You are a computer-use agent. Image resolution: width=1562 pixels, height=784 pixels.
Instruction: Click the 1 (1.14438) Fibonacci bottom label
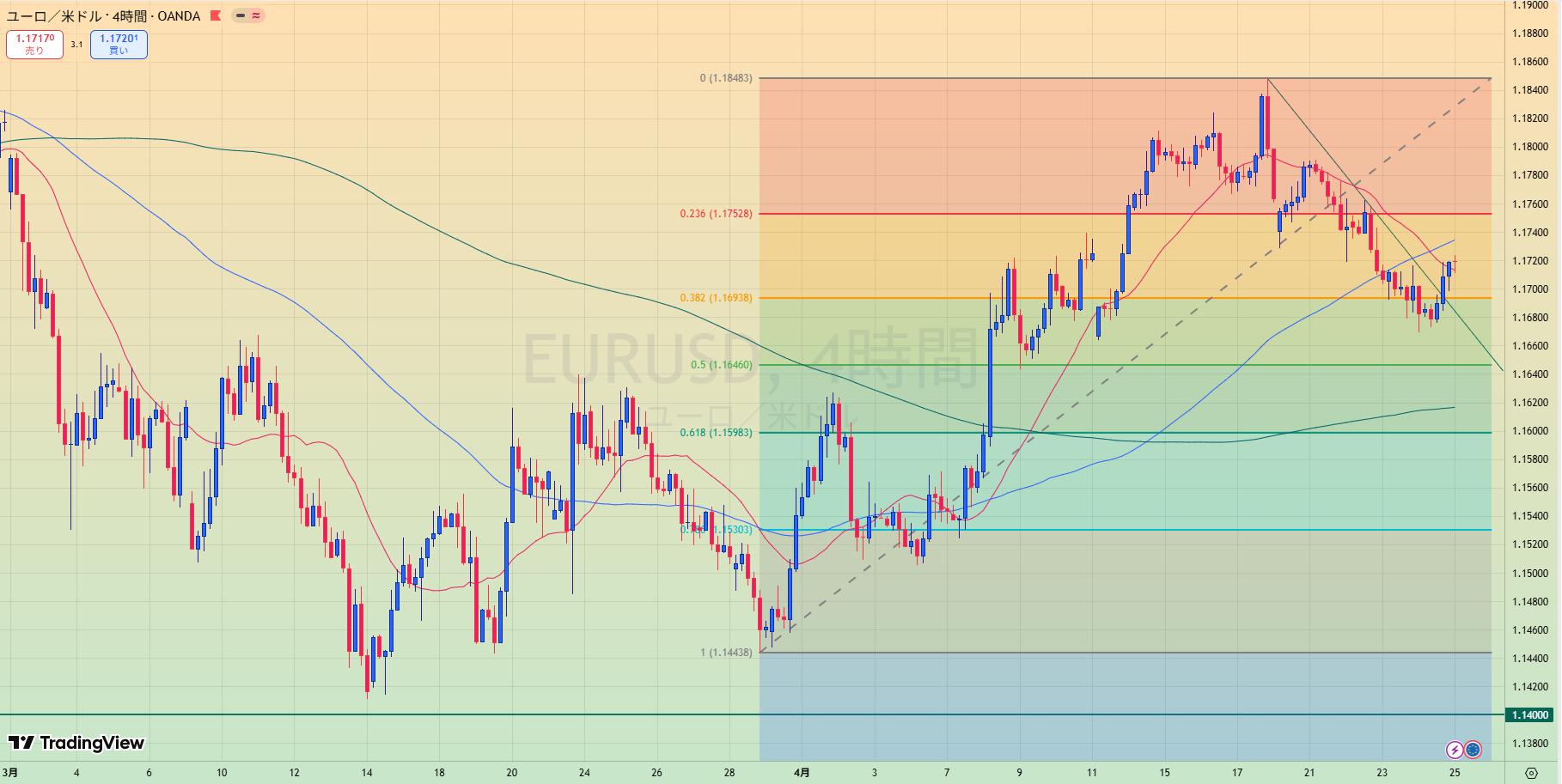click(725, 653)
